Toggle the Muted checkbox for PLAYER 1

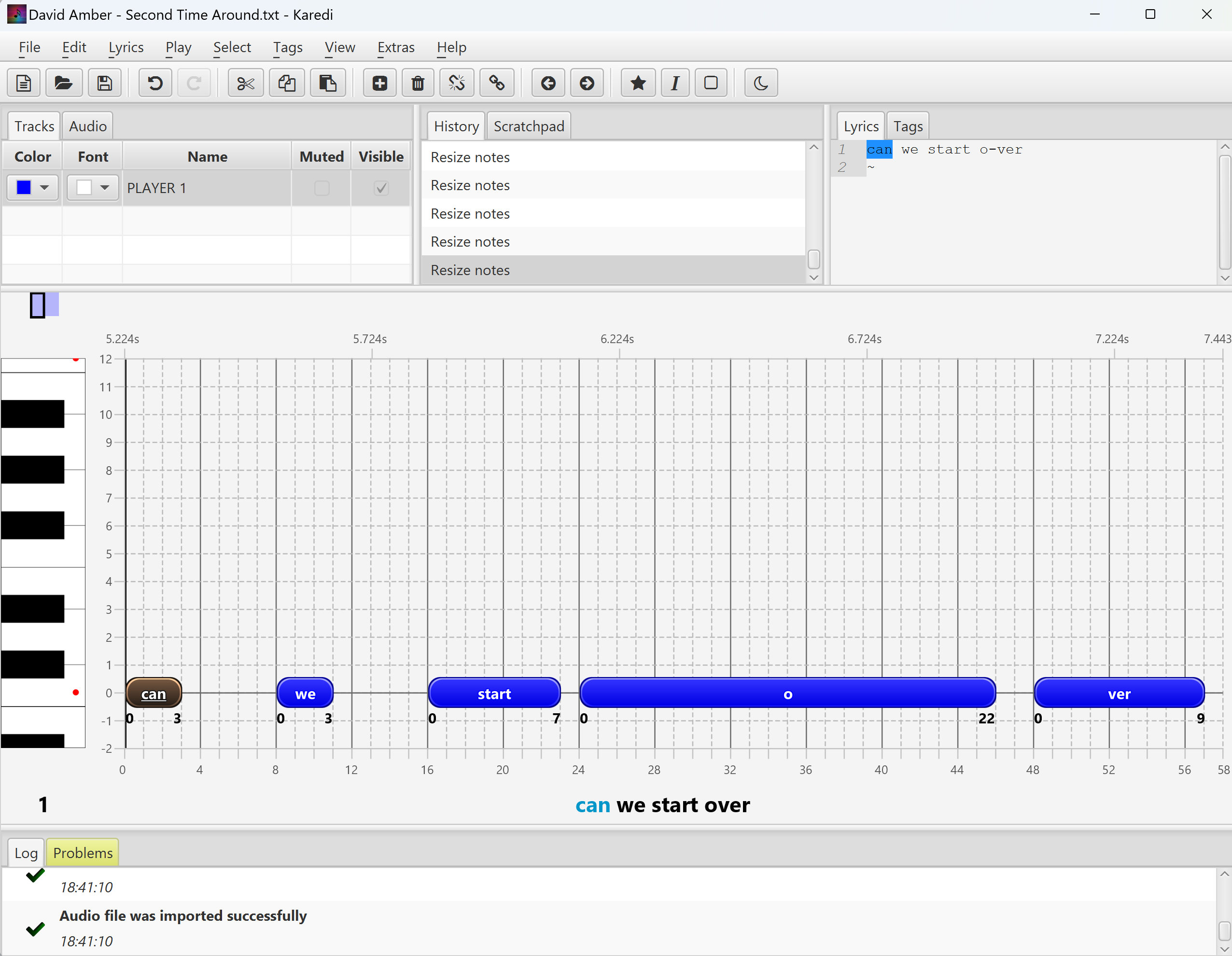pos(322,188)
